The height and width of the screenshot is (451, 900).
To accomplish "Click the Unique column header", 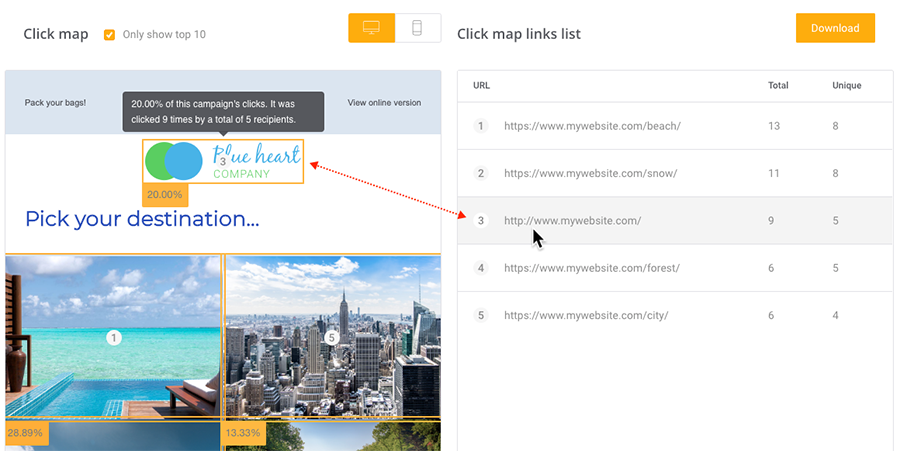I will [x=846, y=86].
